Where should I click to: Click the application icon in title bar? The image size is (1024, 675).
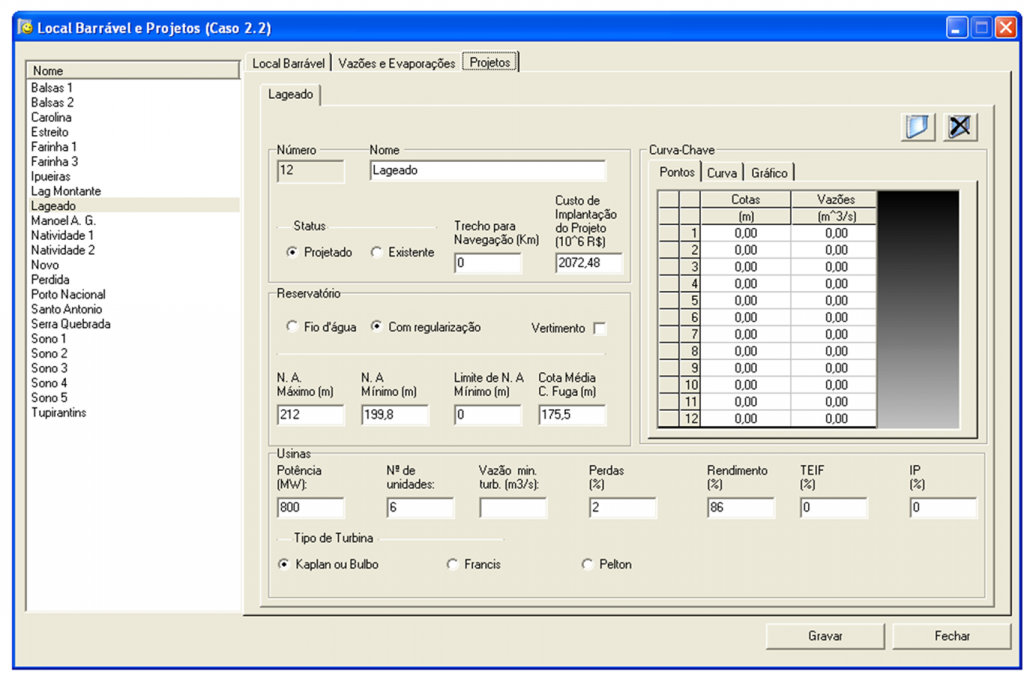(25, 27)
